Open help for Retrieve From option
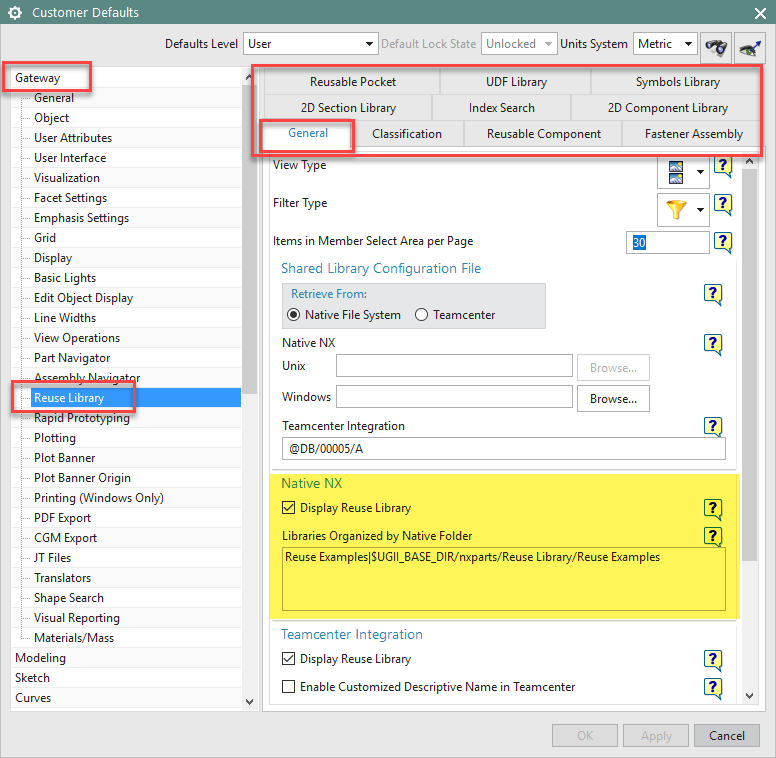 (x=713, y=295)
